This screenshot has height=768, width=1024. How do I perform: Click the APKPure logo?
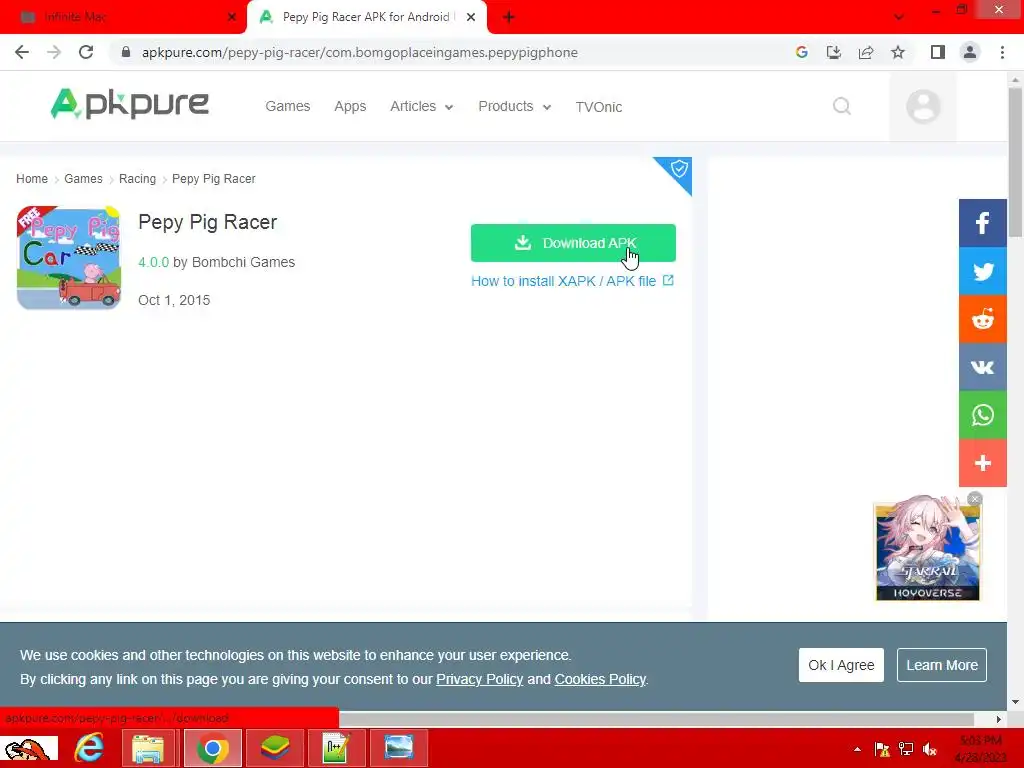coord(129,104)
